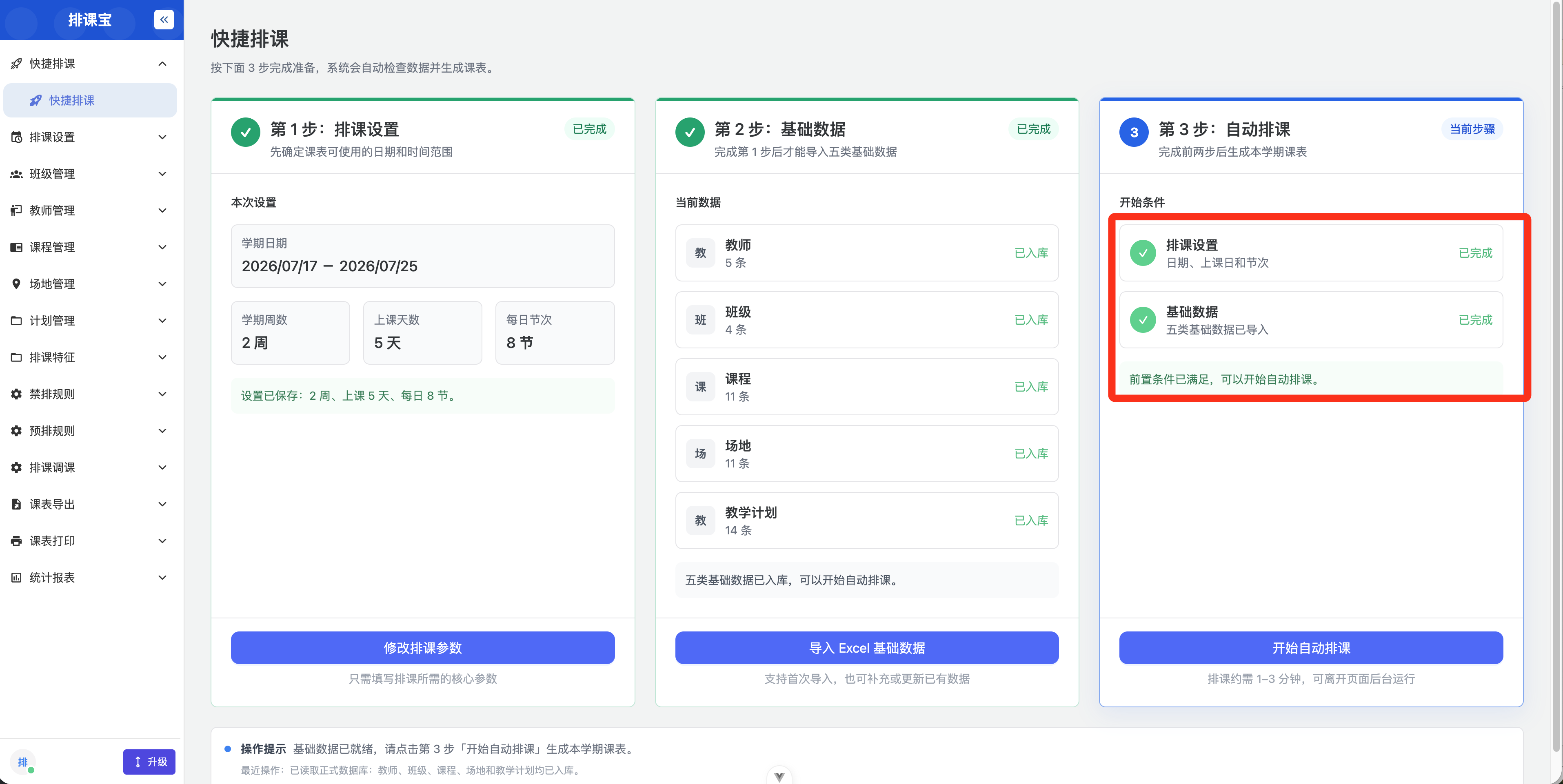The image size is (1563, 784).
Task: Click the 班 icon in the 班级 row
Action: tap(701, 319)
